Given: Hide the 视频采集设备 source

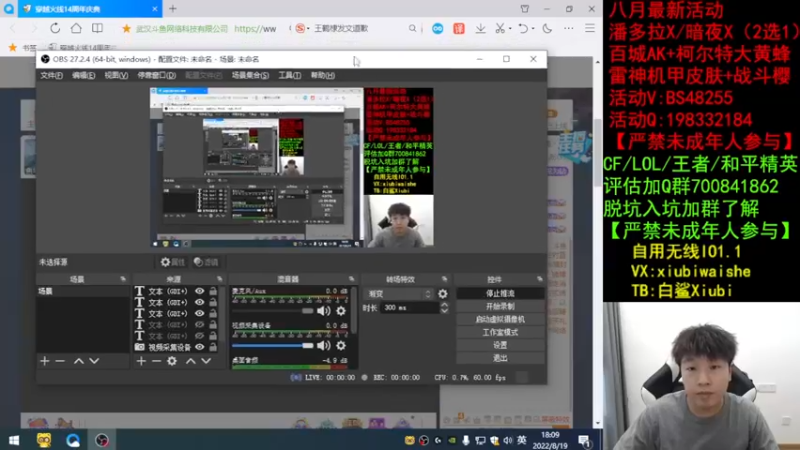Looking at the screenshot, I should 199,347.
